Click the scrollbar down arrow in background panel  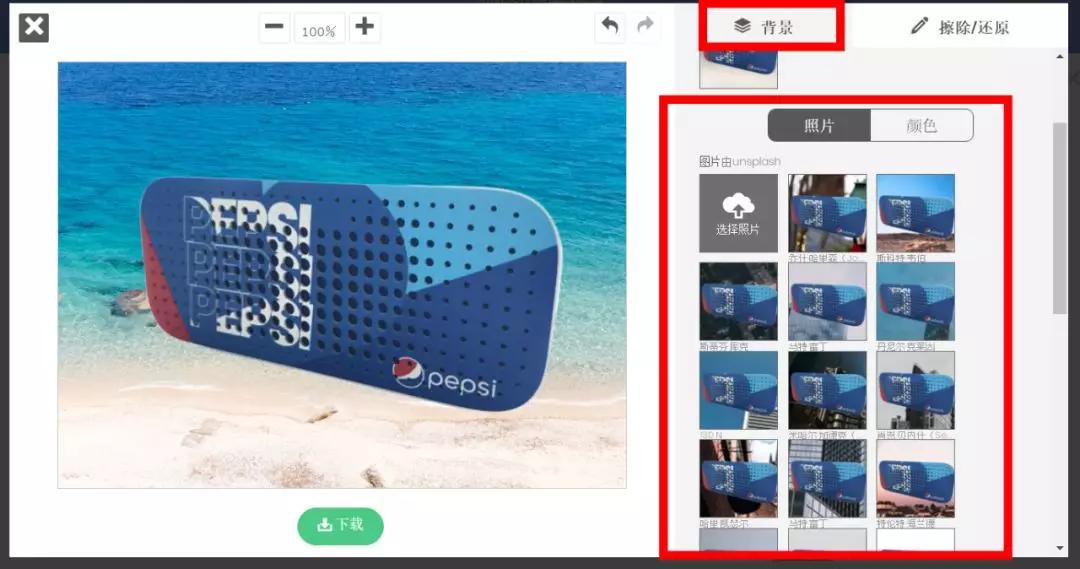1059,548
